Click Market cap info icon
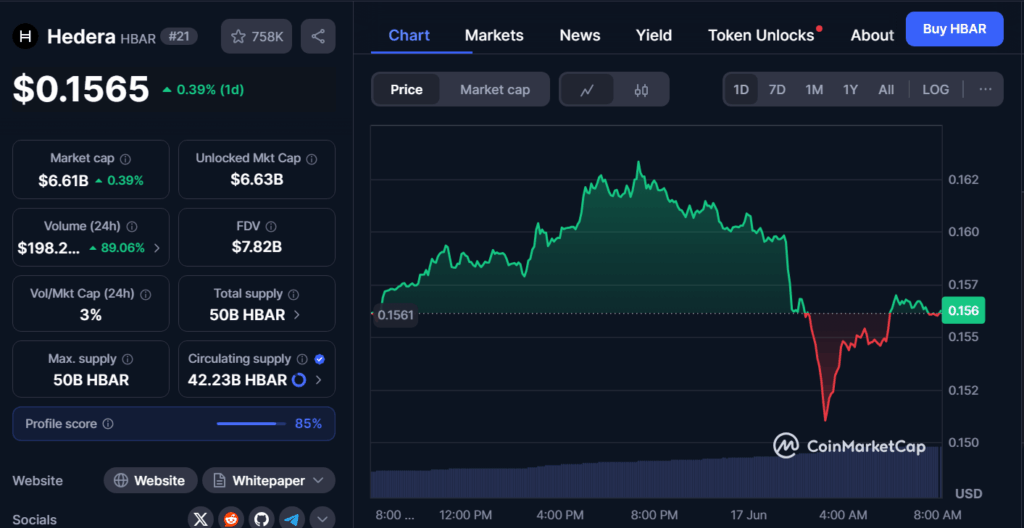1024x528 pixels. pyautogui.click(x=125, y=159)
